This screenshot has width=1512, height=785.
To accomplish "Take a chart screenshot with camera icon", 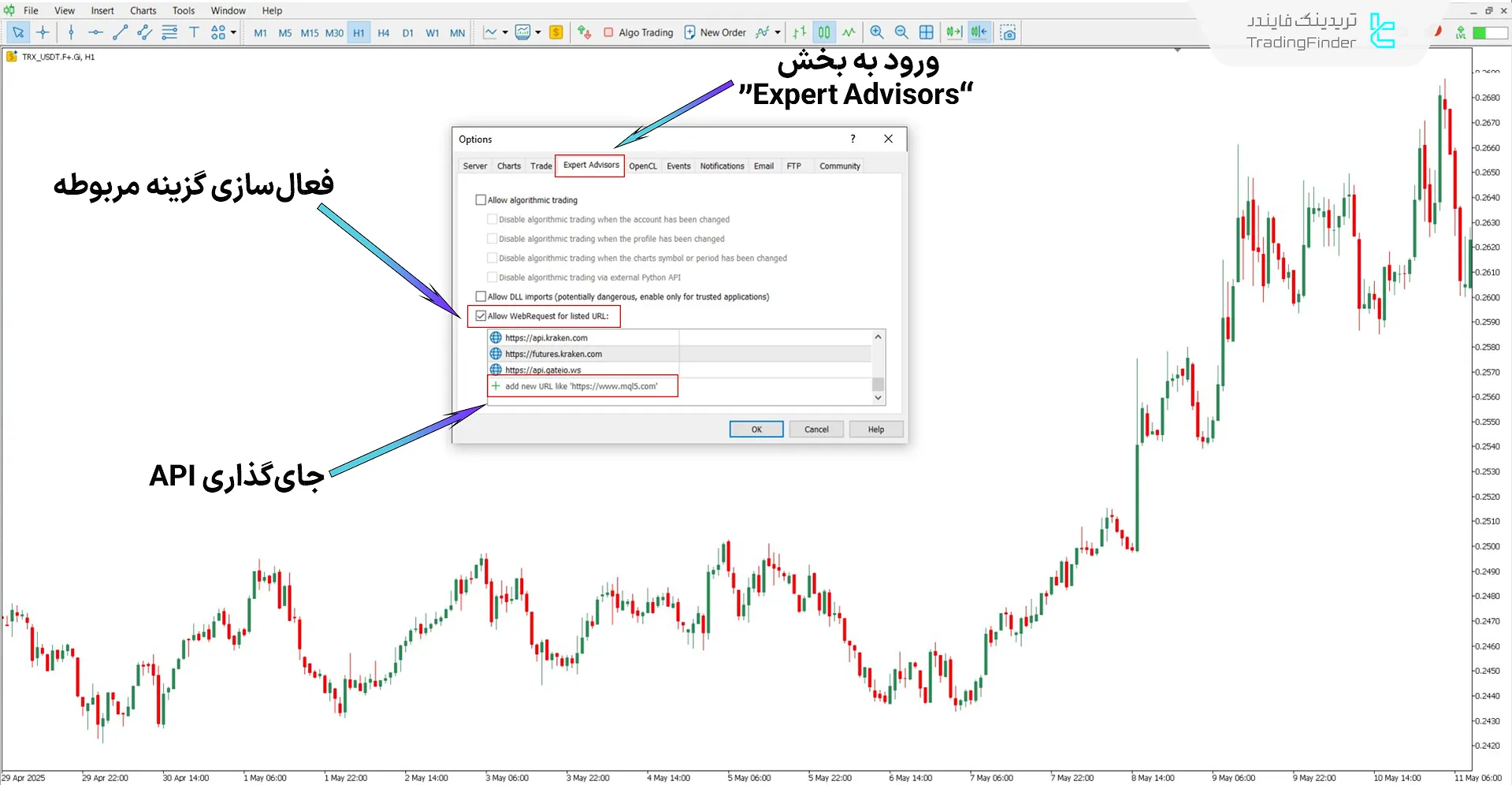I will [x=1008, y=32].
